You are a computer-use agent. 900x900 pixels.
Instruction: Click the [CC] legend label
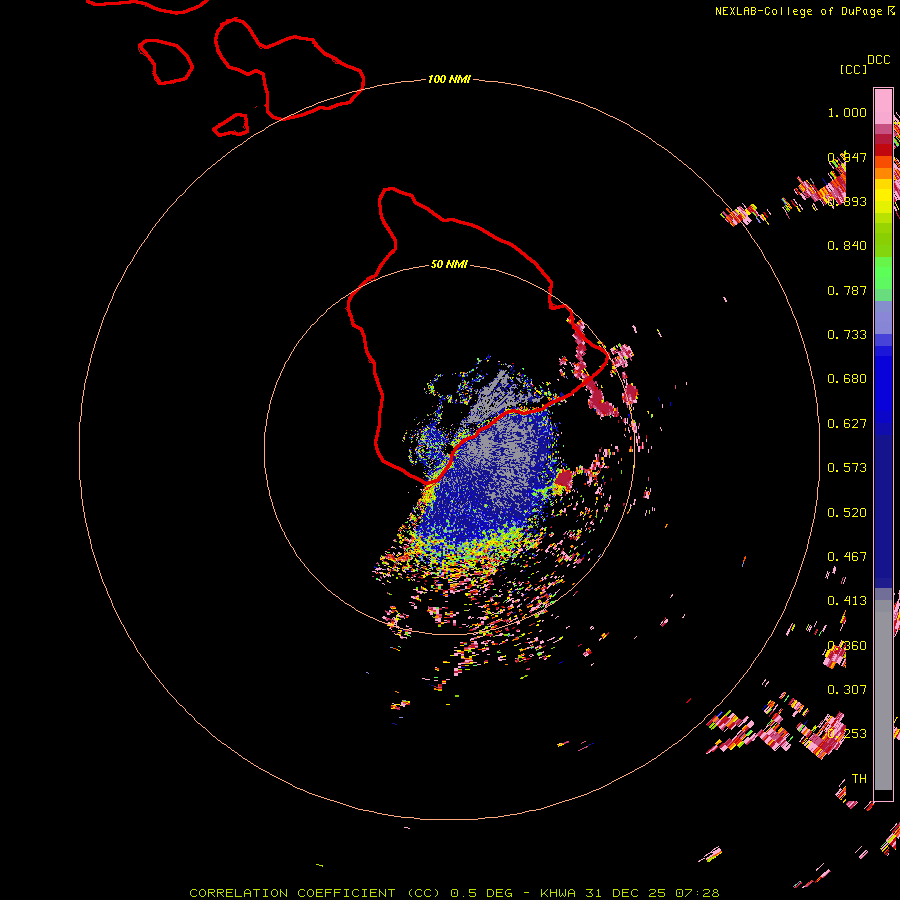pos(853,69)
